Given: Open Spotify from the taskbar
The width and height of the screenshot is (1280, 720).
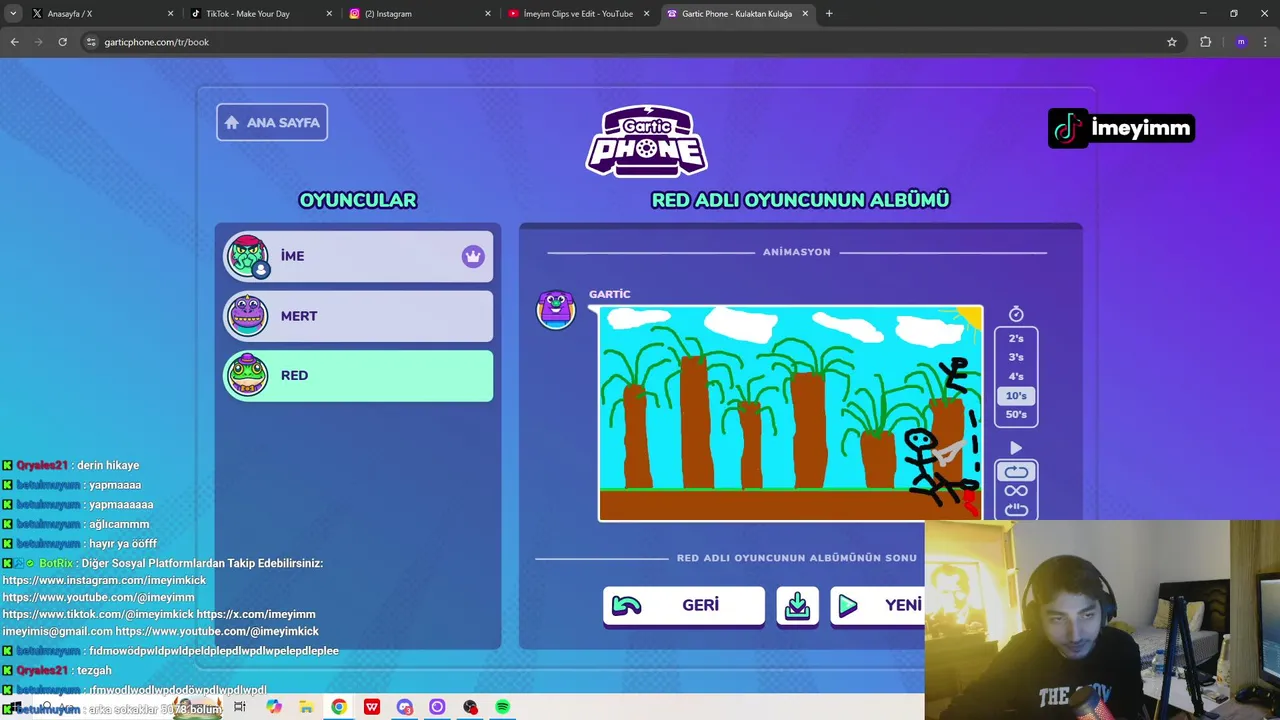Looking at the screenshot, I should [503, 707].
